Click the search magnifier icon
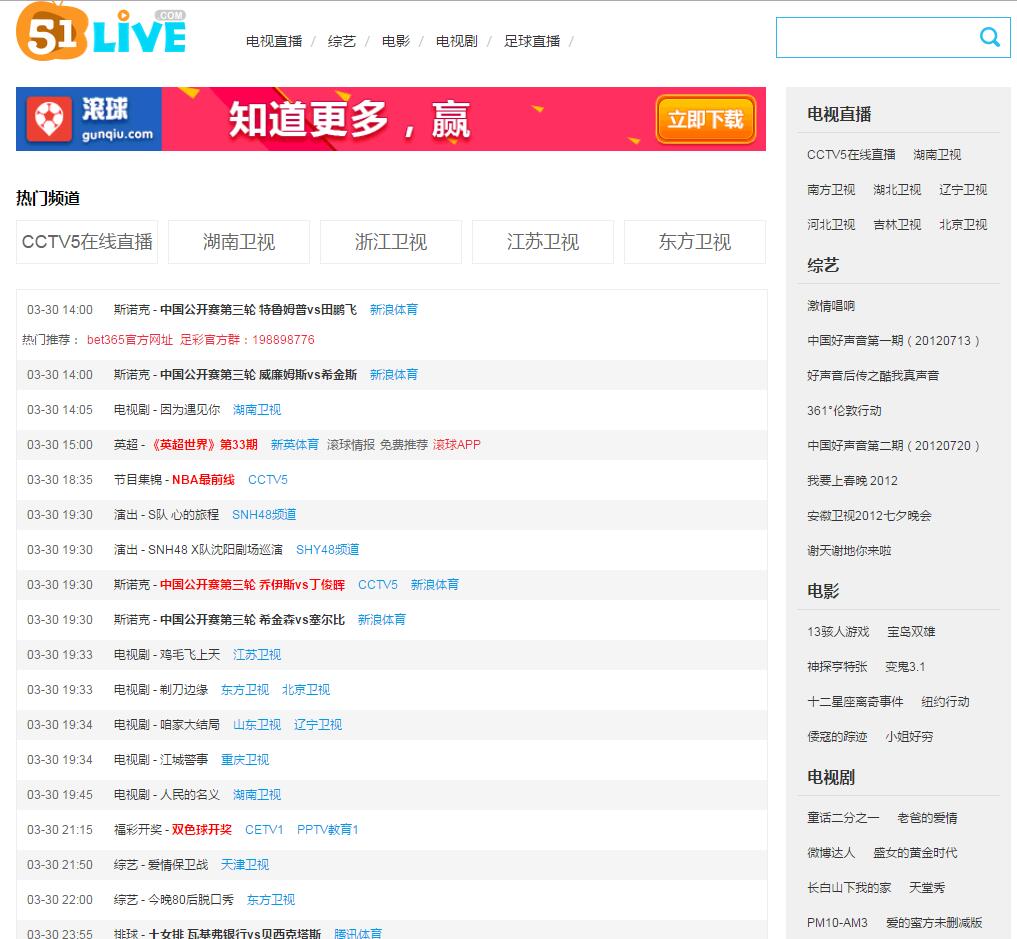Viewport: 1017px width, 939px height. pos(989,37)
